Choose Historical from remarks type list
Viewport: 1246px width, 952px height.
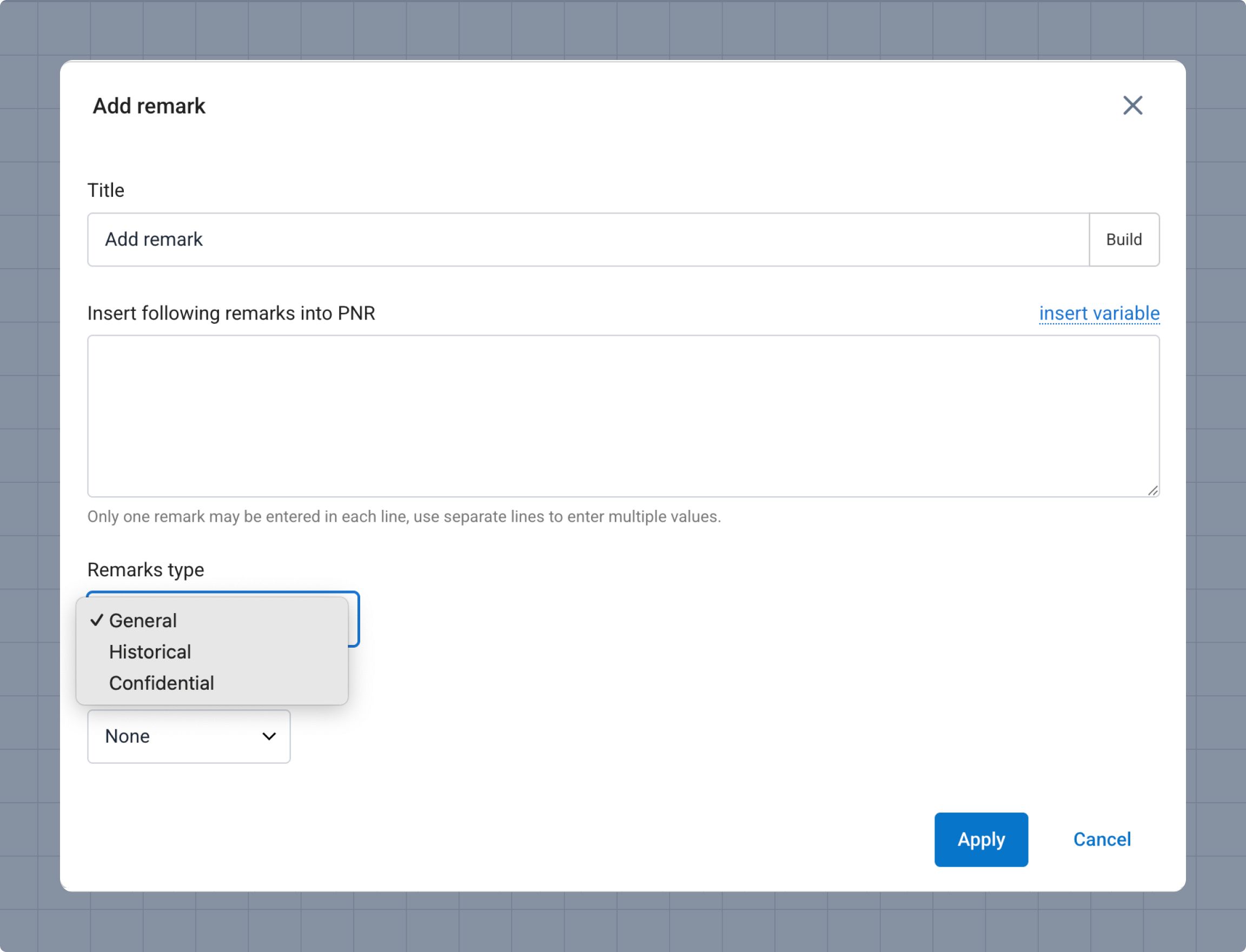click(150, 651)
